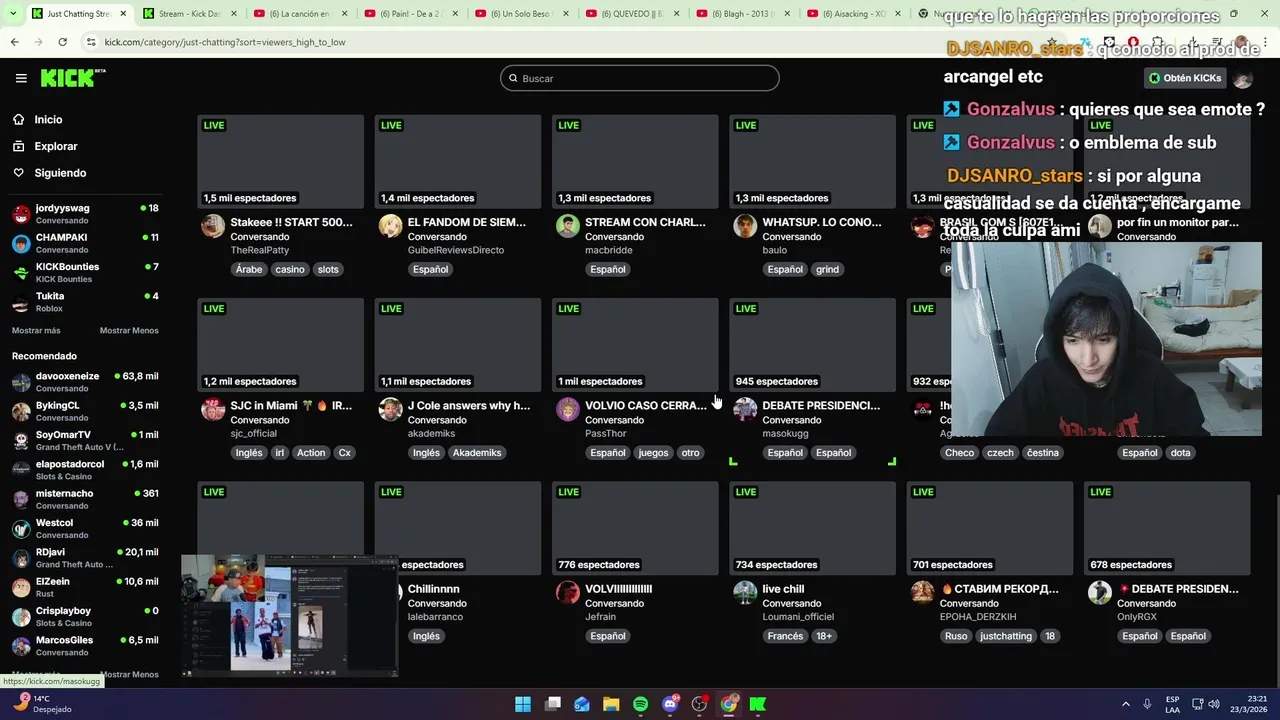Screen dimensions: 1280x720
Task: Open Jefrain streamer avatar
Action: (x=567, y=592)
